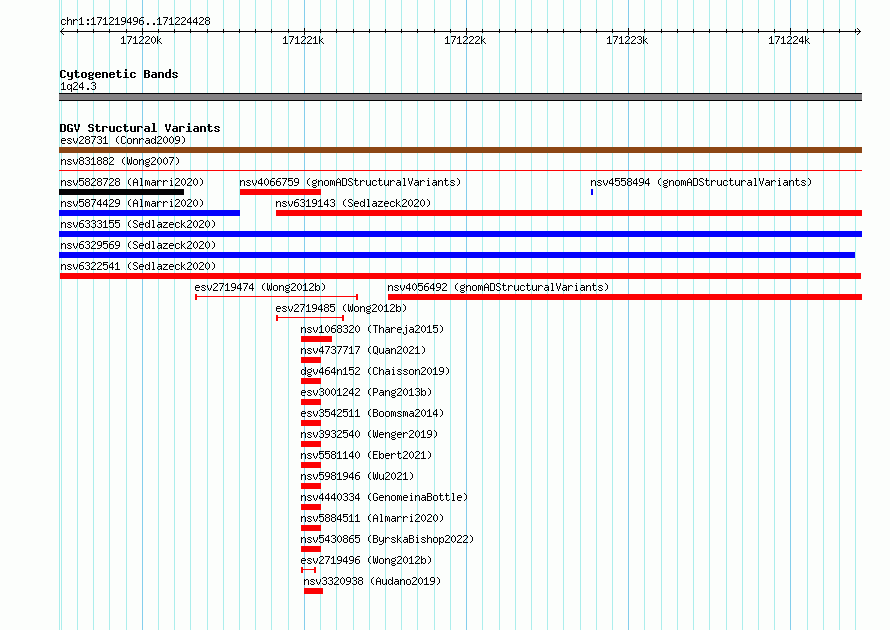The image size is (890, 630).
Task: Open esv3542511 (Boomsma2014) label
Action: (x=372, y=413)
